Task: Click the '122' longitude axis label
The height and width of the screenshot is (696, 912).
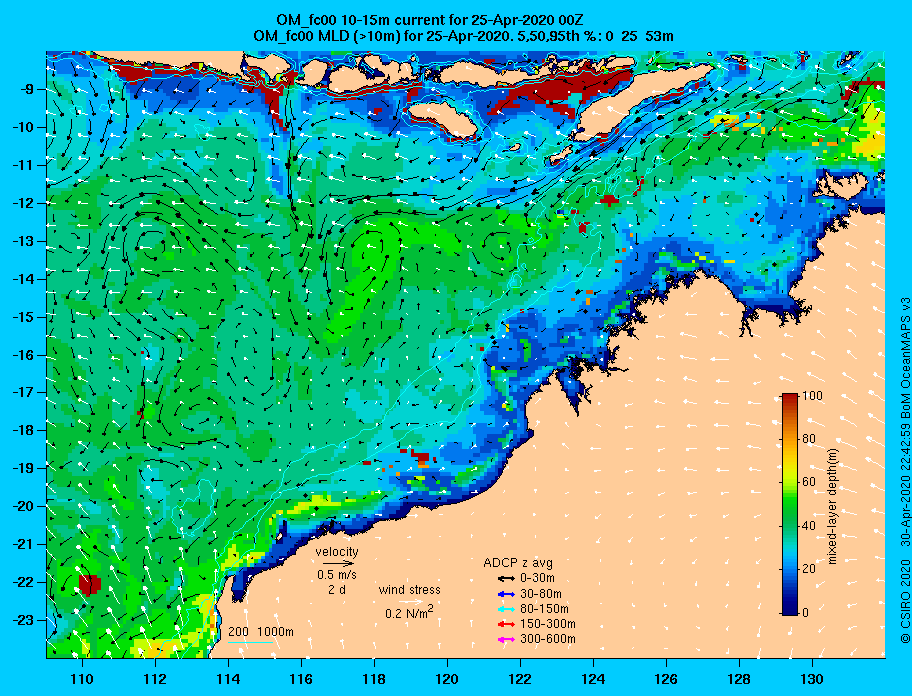Action: click(x=520, y=679)
